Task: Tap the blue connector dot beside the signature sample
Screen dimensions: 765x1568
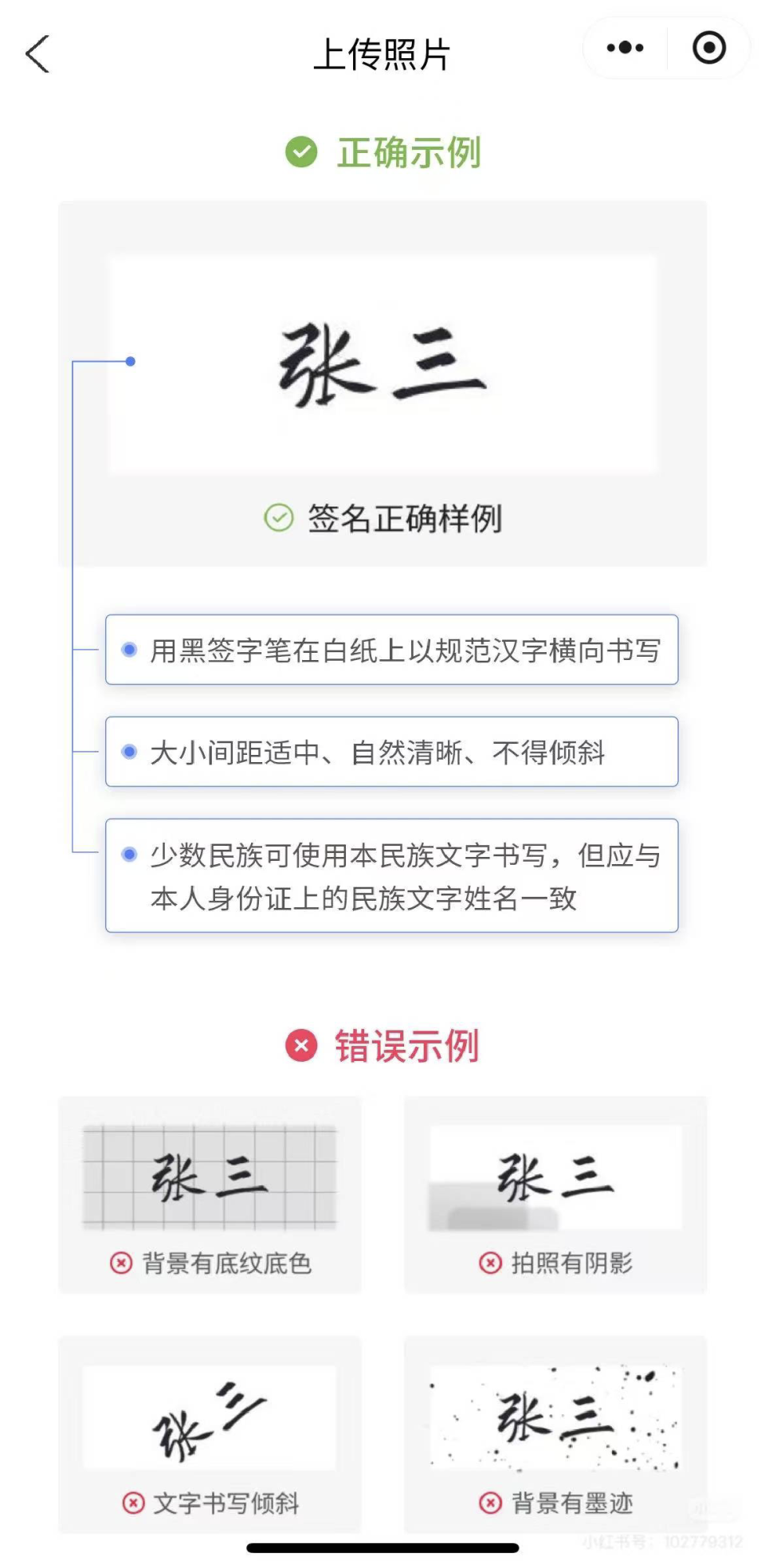Action: click(x=130, y=361)
